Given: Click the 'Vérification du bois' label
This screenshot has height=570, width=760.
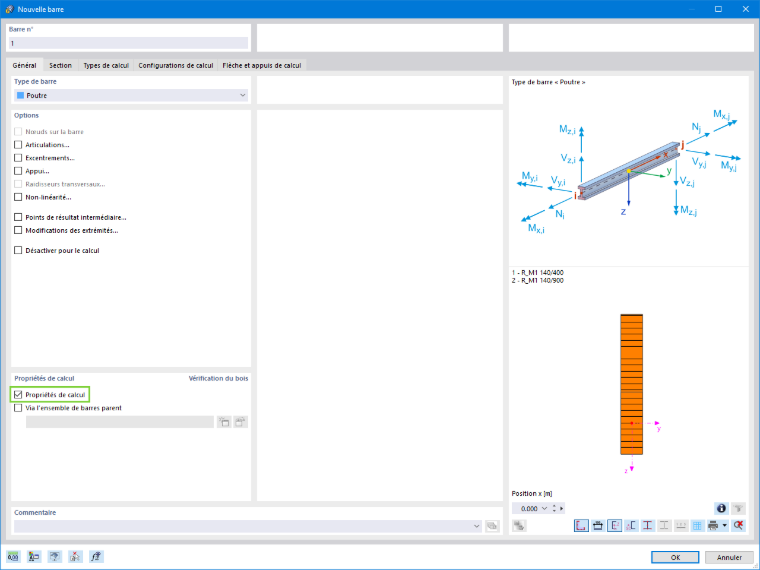Looking at the screenshot, I should click(x=218, y=378).
